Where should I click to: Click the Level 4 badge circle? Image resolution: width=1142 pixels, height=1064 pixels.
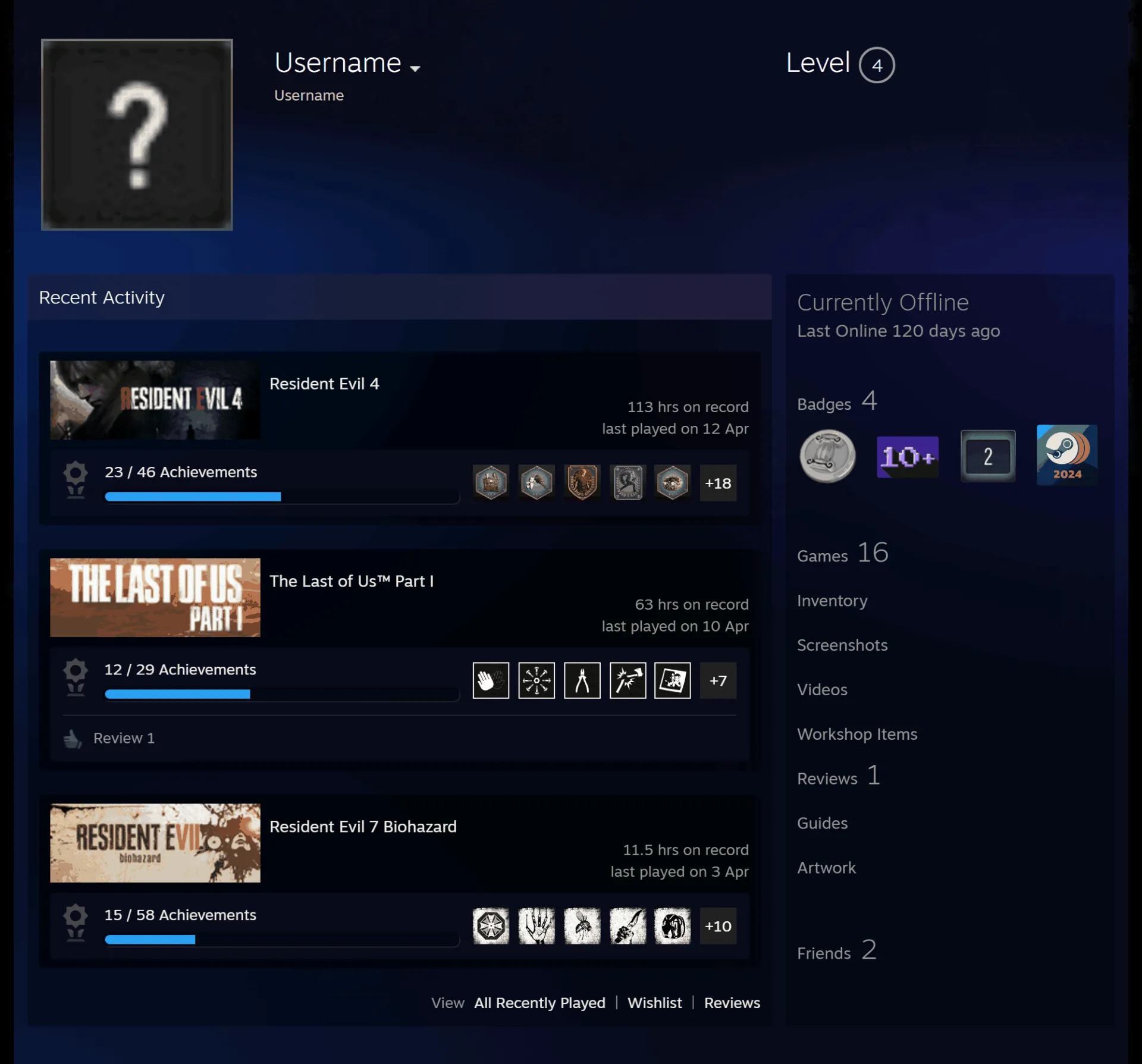click(877, 65)
